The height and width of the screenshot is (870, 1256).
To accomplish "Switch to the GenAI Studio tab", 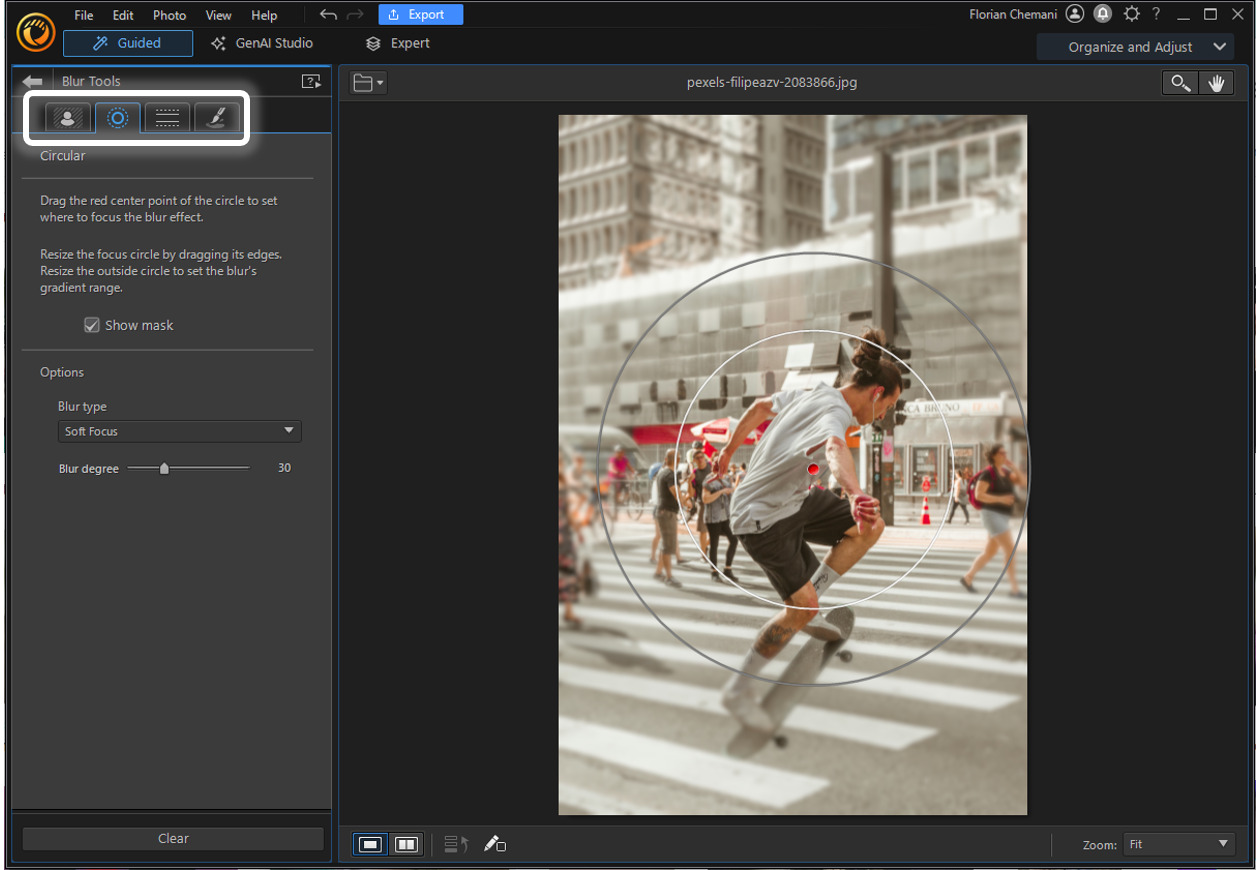I will point(262,43).
